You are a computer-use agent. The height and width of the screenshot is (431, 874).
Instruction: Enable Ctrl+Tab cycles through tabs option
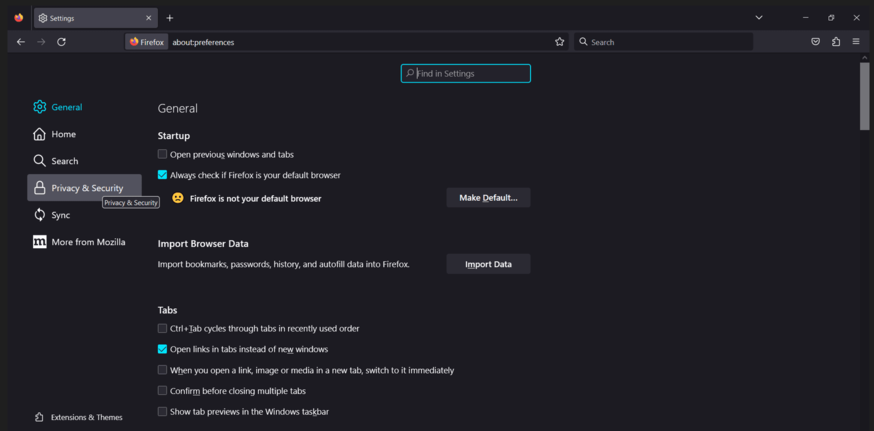[x=162, y=328]
